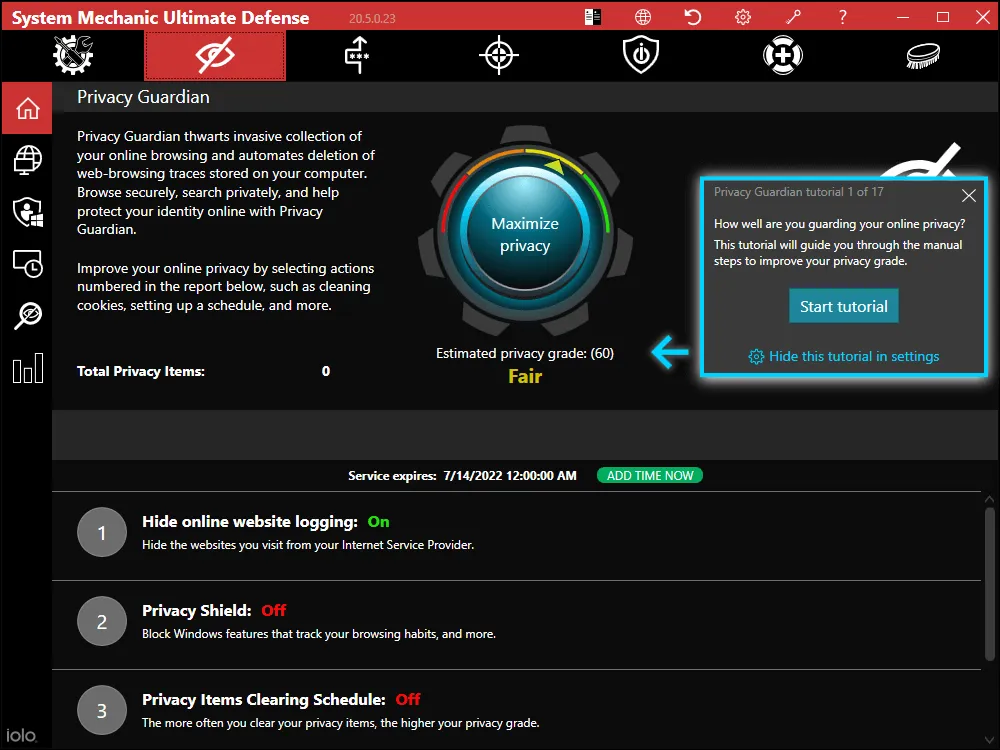Open the crosshair target section
This screenshot has height=750, width=1000.
[499, 55]
